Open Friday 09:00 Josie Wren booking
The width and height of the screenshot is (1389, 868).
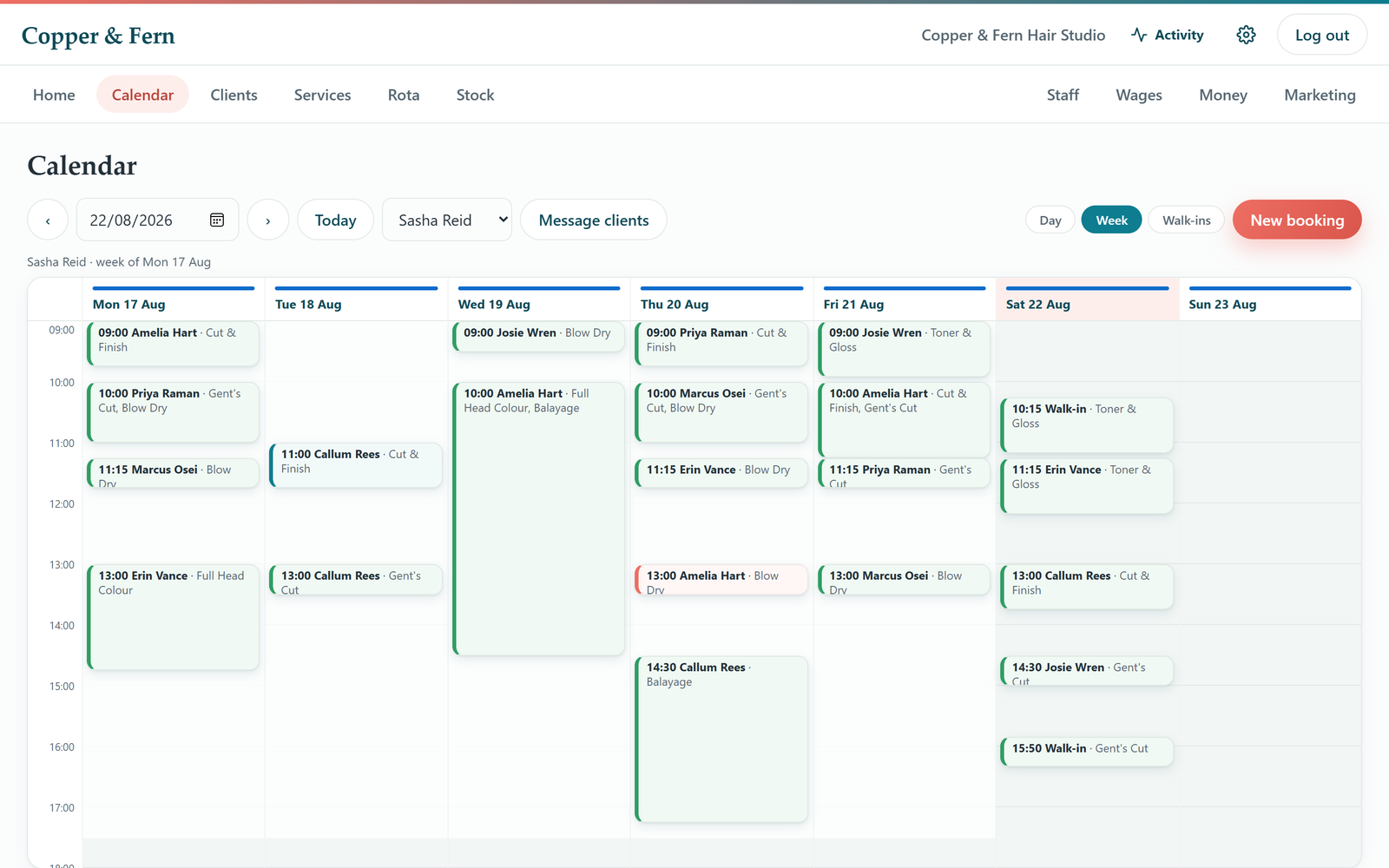point(905,349)
